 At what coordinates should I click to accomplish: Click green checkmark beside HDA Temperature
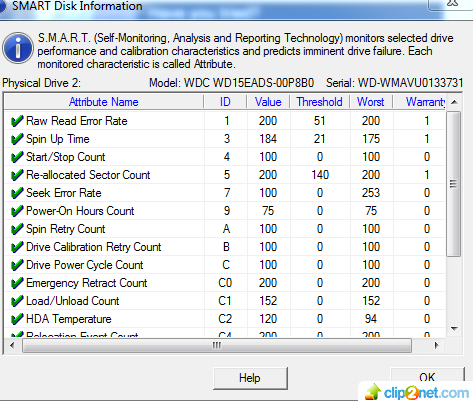17,319
